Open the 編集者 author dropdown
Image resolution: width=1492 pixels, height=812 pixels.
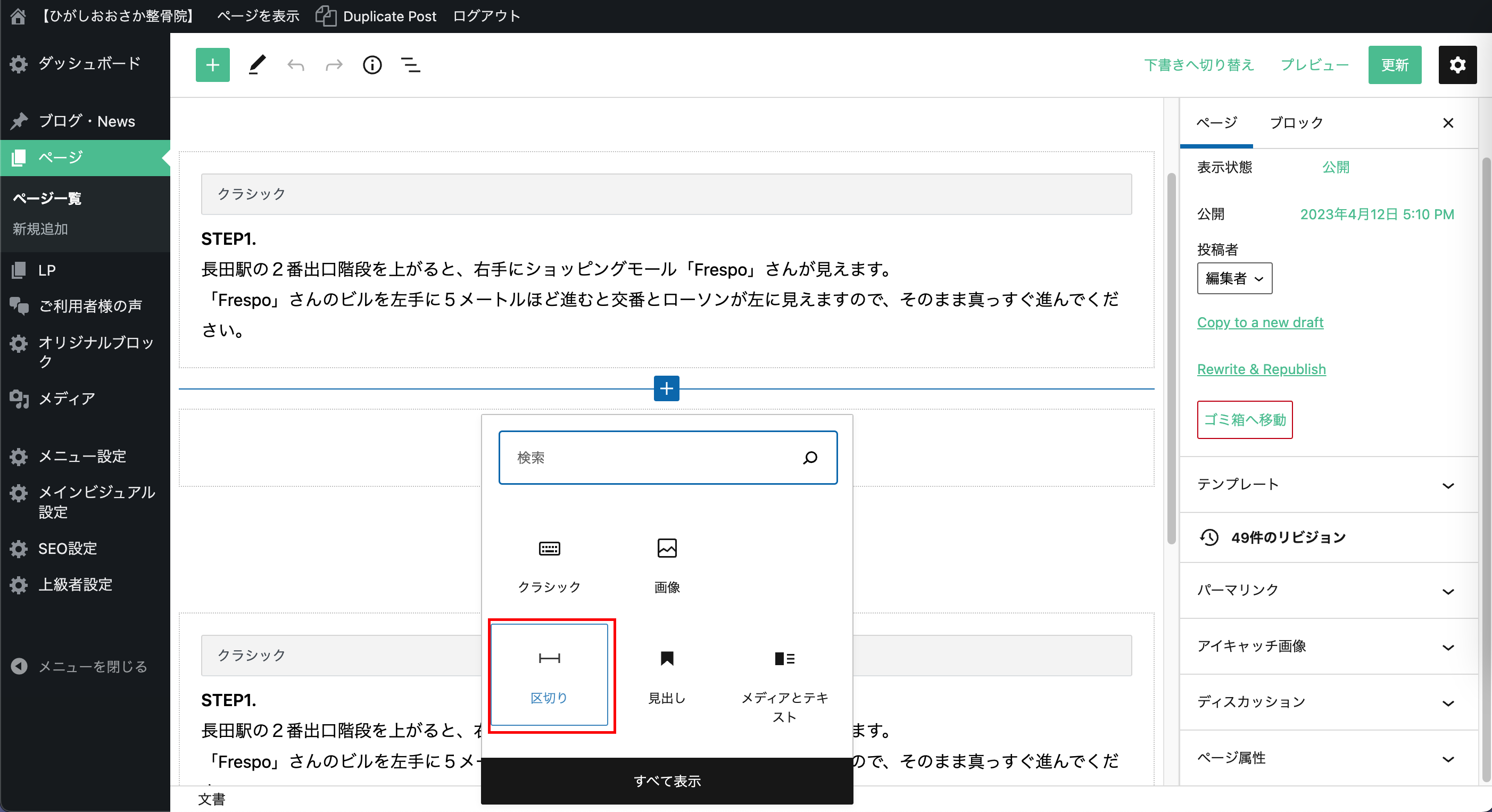(x=1234, y=279)
